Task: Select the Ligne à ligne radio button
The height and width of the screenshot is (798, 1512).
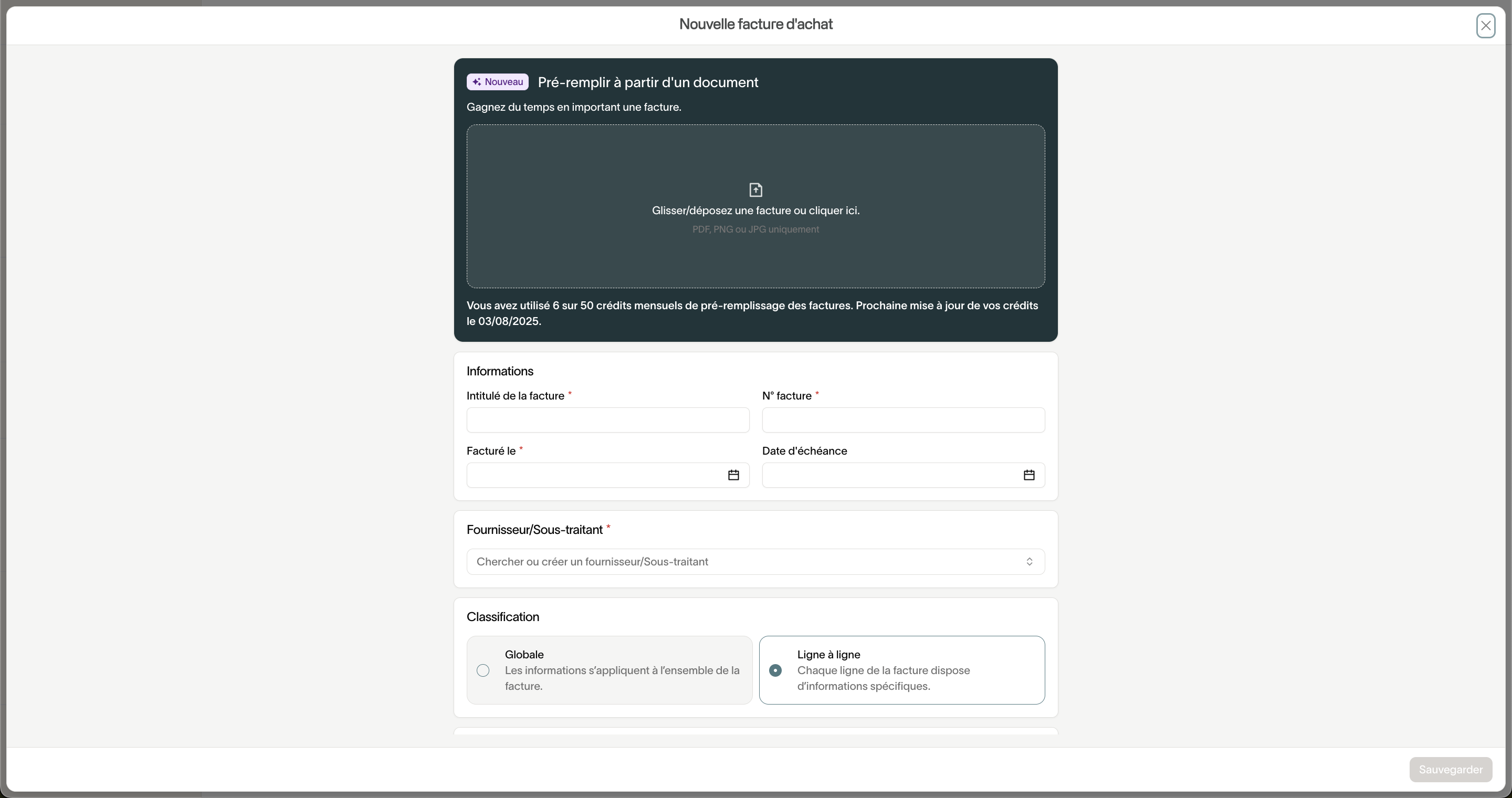Action: coord(775,670)
